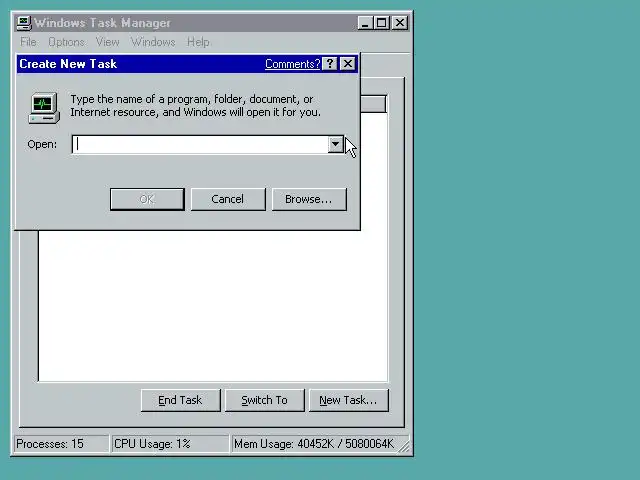Image resolution: width=640 pixels, height=480 pixels.
Task: Minimize the Windows Task Manager window
Action: (x=365, y=23)
